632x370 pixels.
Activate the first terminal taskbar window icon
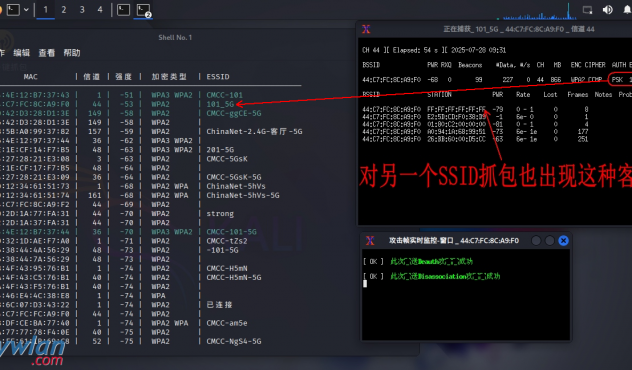point(123,10)
